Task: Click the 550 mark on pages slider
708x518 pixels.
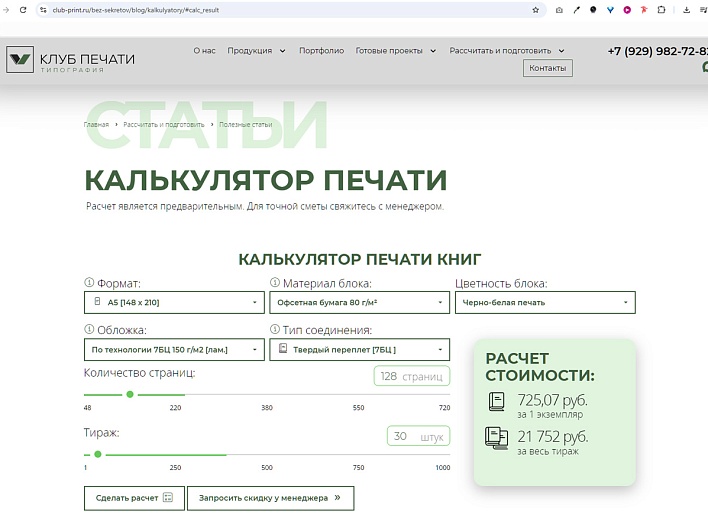Action: pos(358,407)
